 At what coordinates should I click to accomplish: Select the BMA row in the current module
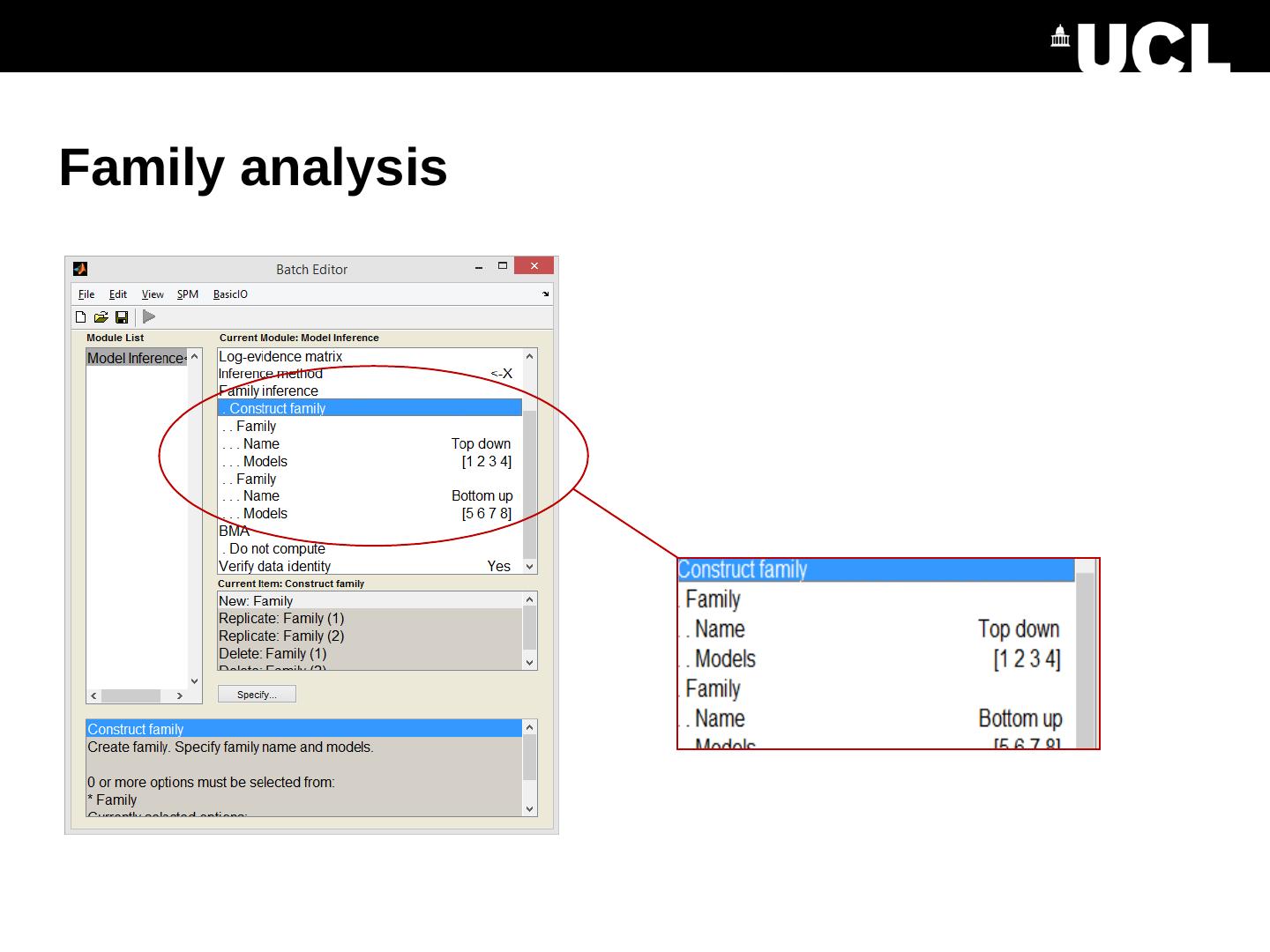pyautogui.click(x=370, y=532)
